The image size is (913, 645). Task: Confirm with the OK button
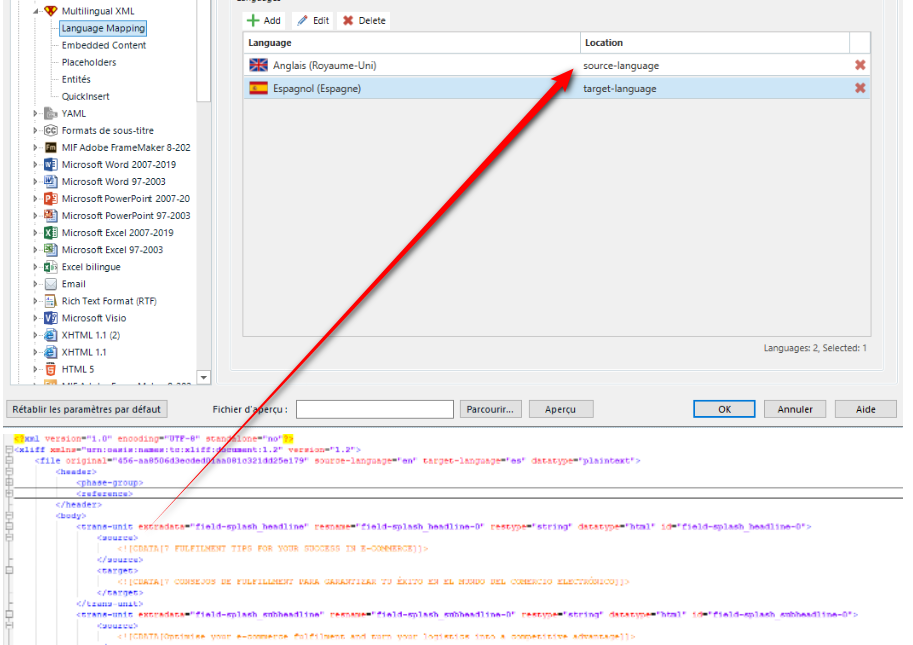pos(724,409)
